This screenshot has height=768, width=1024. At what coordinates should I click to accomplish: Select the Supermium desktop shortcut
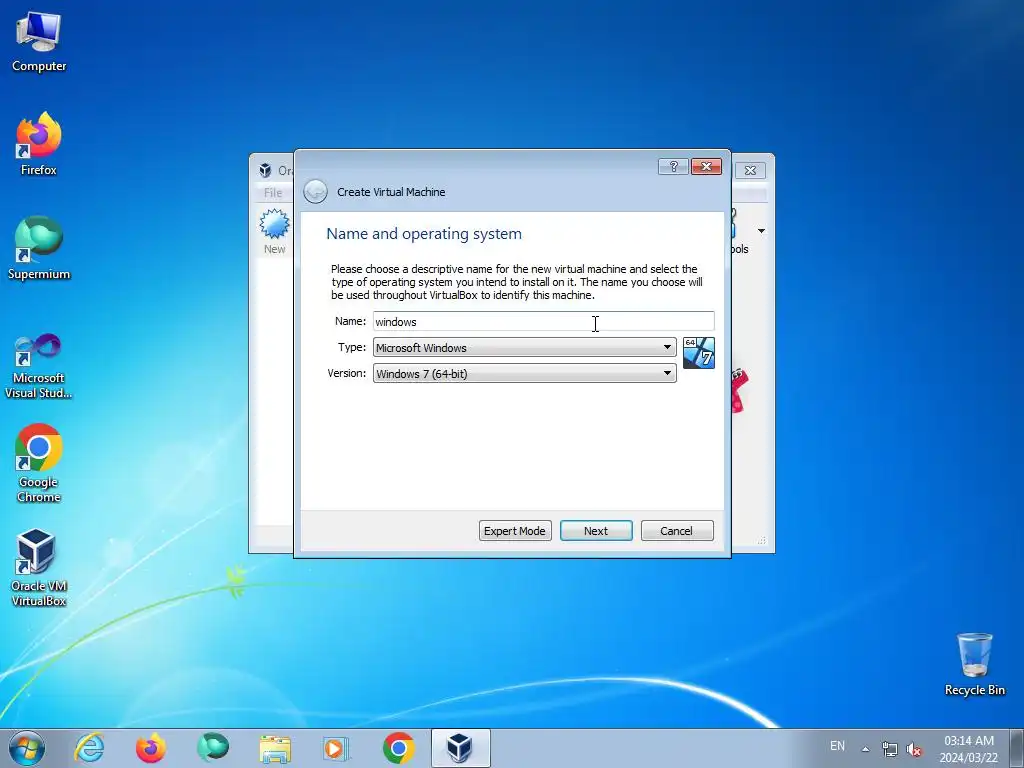[39, 249]
